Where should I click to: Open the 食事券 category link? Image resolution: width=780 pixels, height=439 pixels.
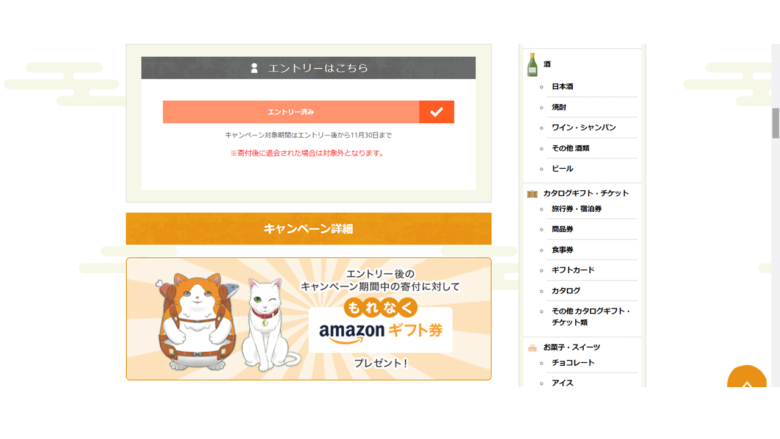click(562, 250)
